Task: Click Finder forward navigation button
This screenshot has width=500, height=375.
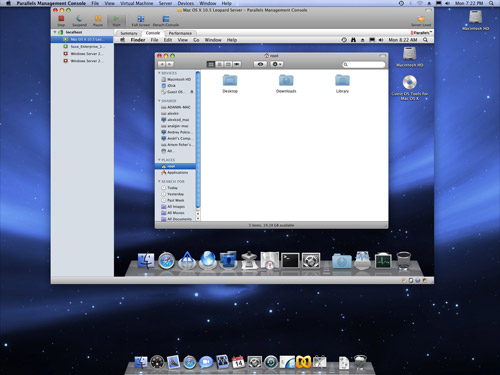Action: [x=170, y=64]
